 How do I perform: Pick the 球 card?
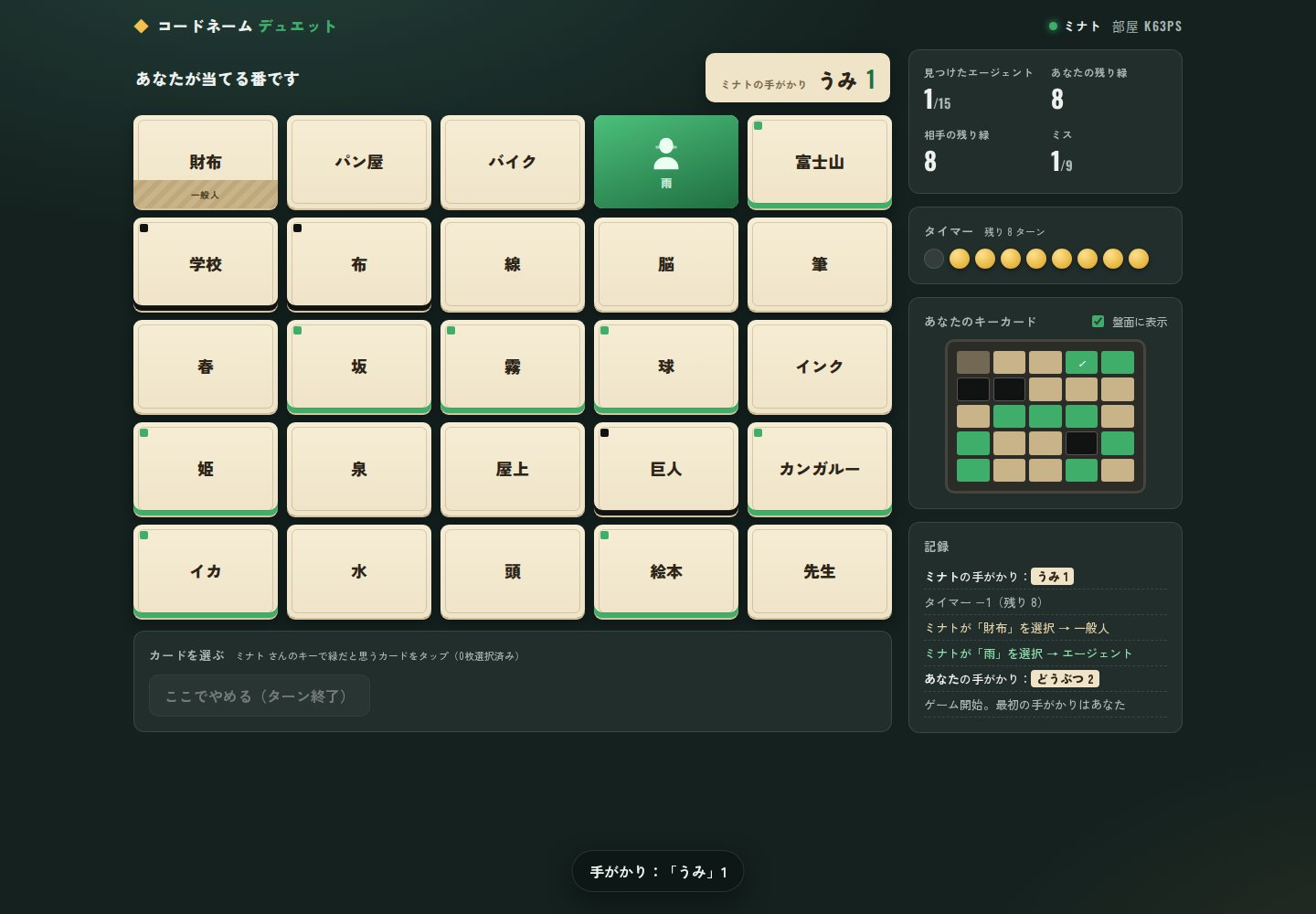[x=666, y=367]
